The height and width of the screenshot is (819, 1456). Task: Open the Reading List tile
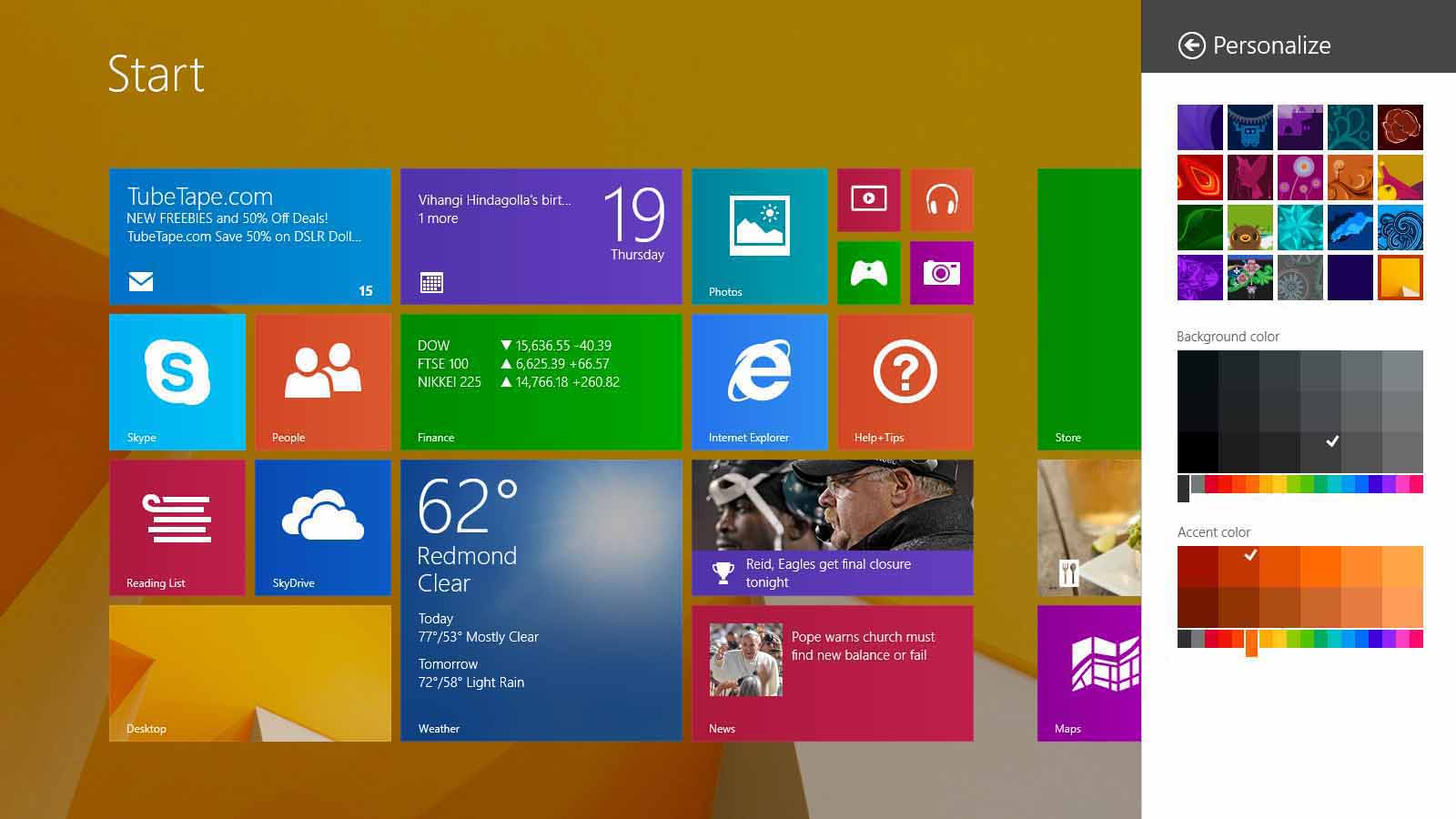[177, 528]
